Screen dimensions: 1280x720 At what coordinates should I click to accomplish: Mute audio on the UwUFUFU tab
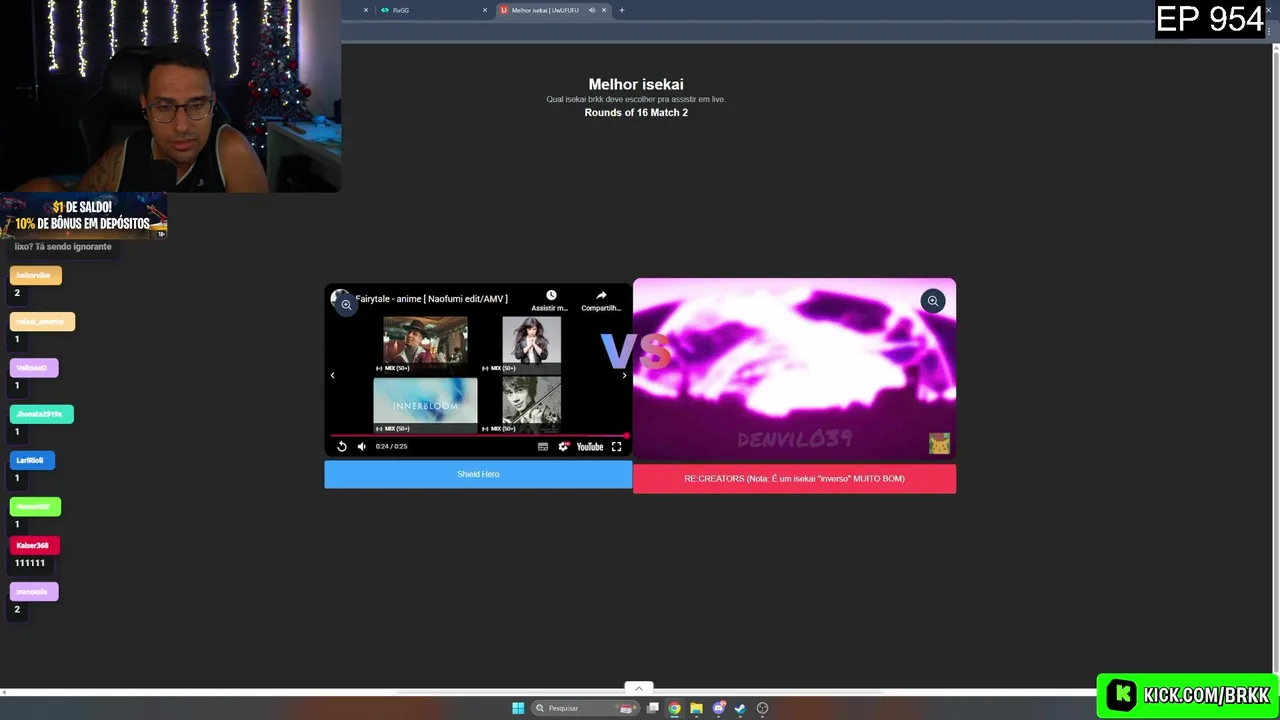591,10
